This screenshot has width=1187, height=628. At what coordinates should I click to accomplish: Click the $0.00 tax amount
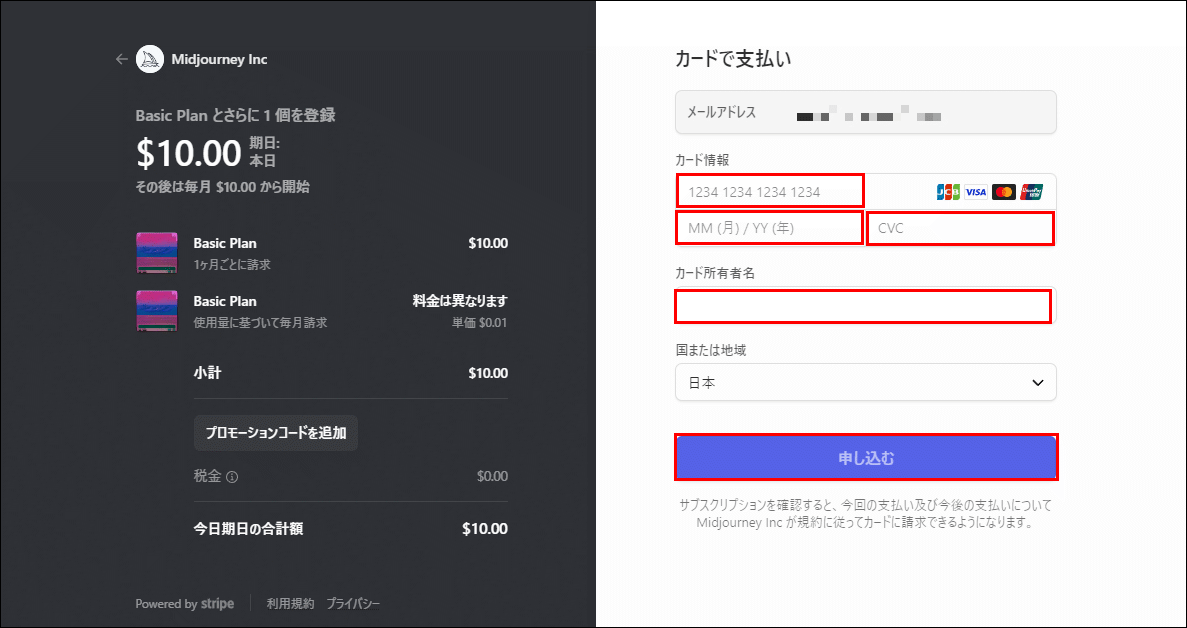click(492, 477)
